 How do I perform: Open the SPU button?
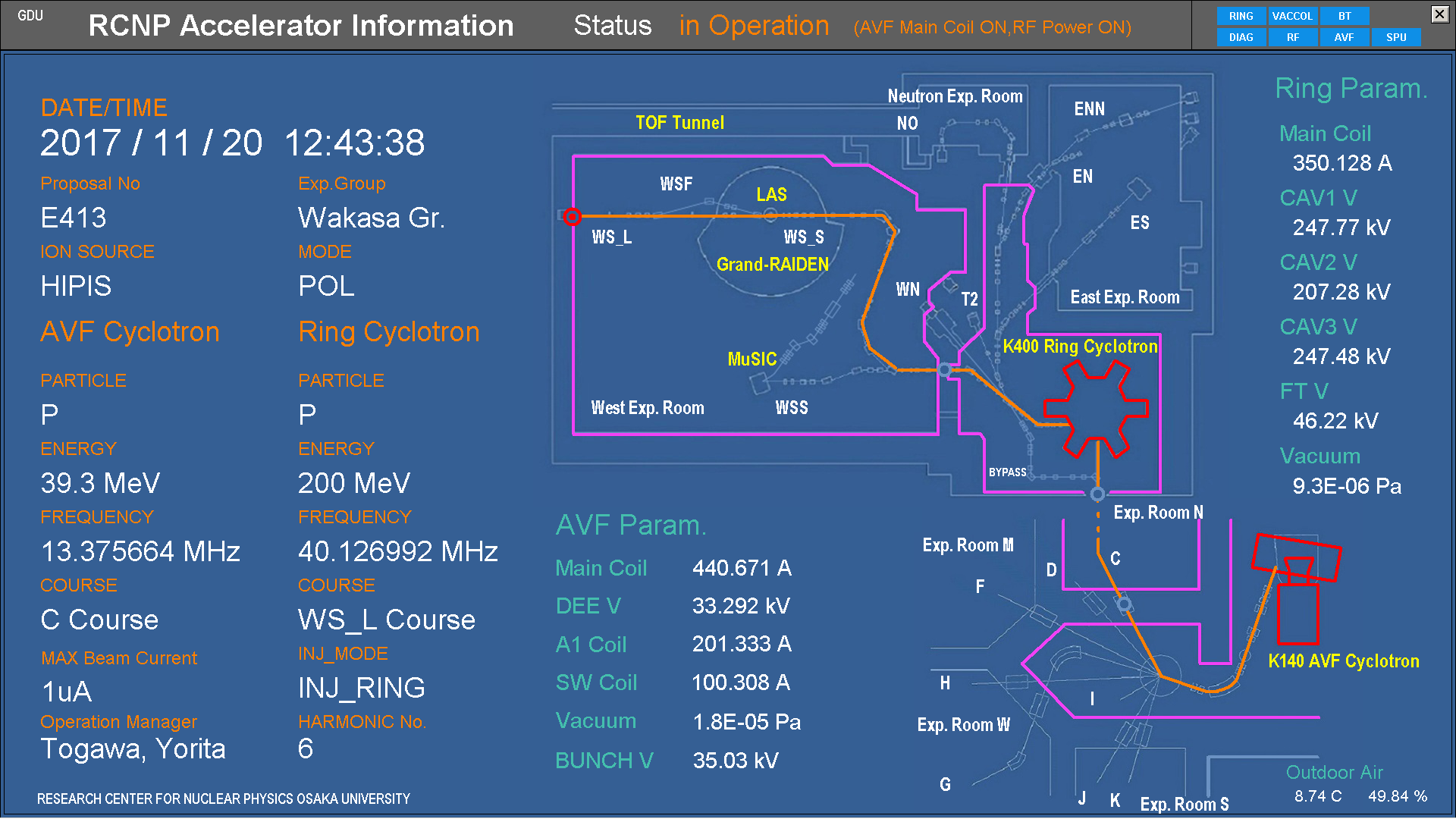(x=1395, y=37)
